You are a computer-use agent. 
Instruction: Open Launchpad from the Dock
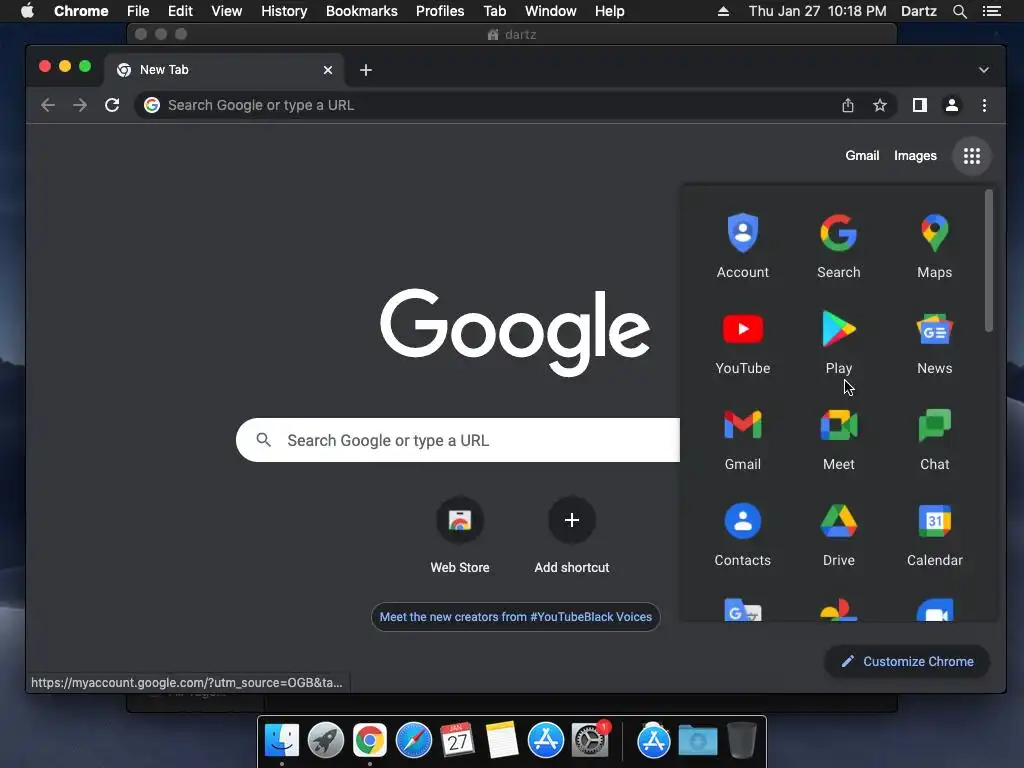[x=326, y=740]
